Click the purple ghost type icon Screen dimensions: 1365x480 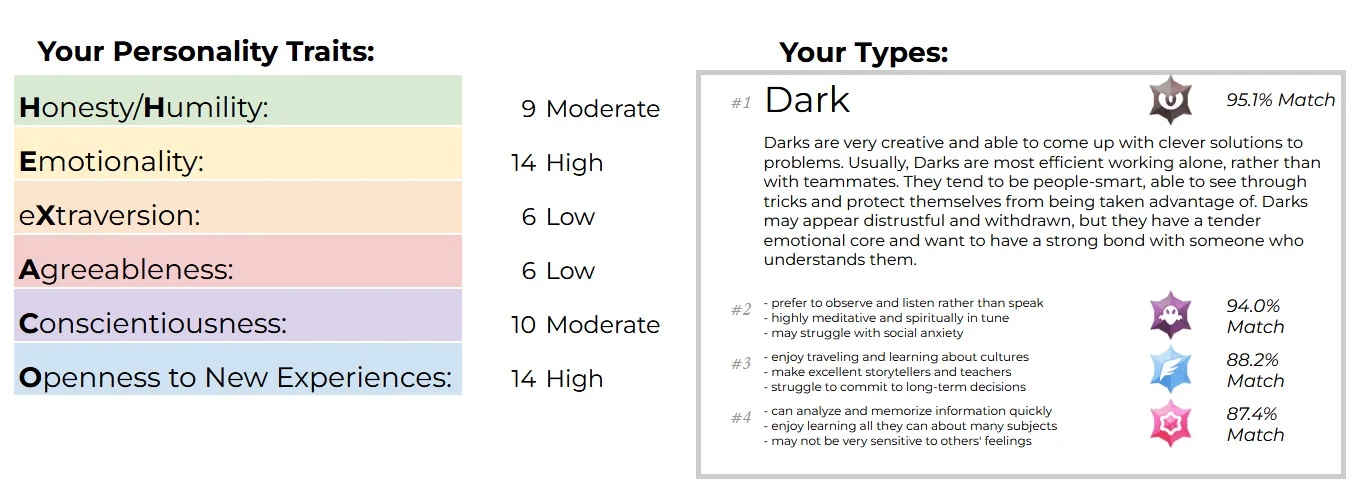(x=1168, y=316)
